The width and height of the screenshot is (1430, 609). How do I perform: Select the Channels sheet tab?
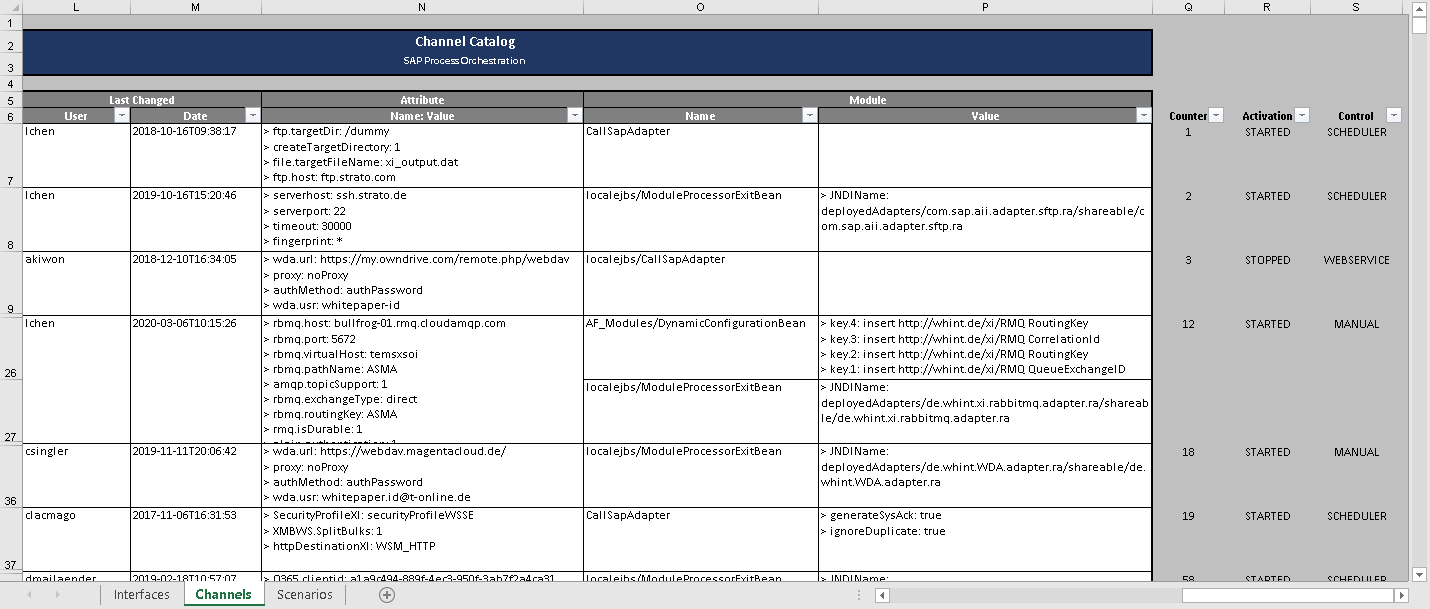[x=224, y=595]
